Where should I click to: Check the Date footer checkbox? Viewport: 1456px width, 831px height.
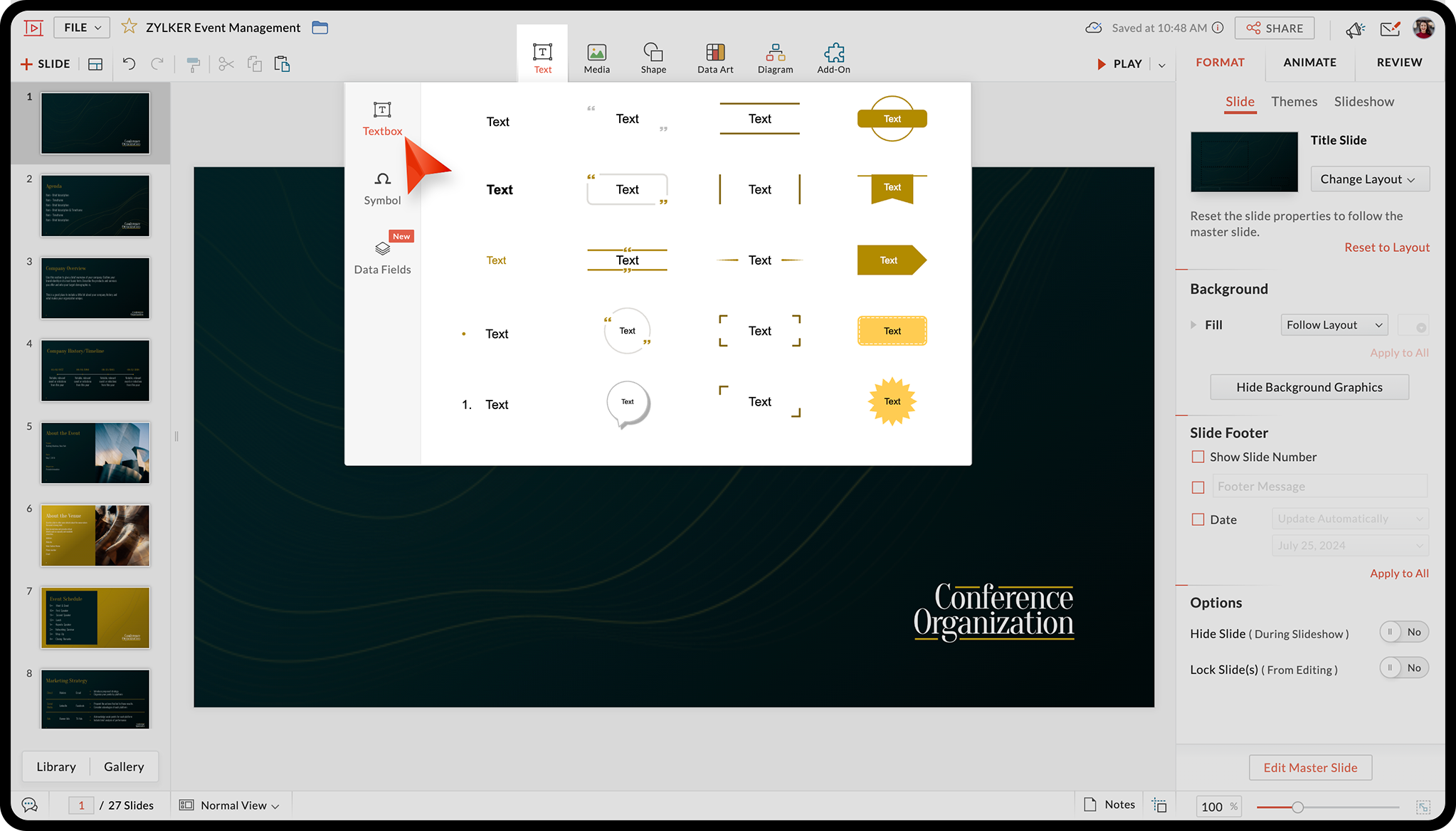coord(1198,519)
